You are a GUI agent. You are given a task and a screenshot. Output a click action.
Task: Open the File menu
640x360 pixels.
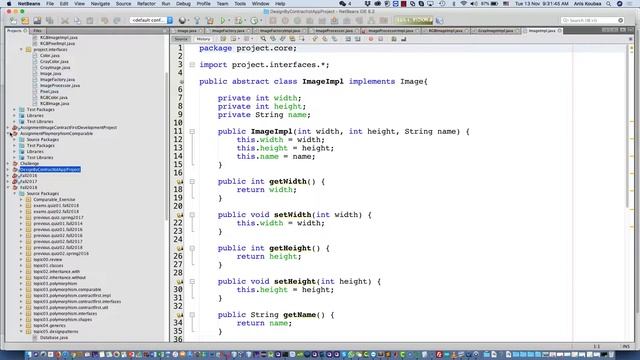click(50, 4)
